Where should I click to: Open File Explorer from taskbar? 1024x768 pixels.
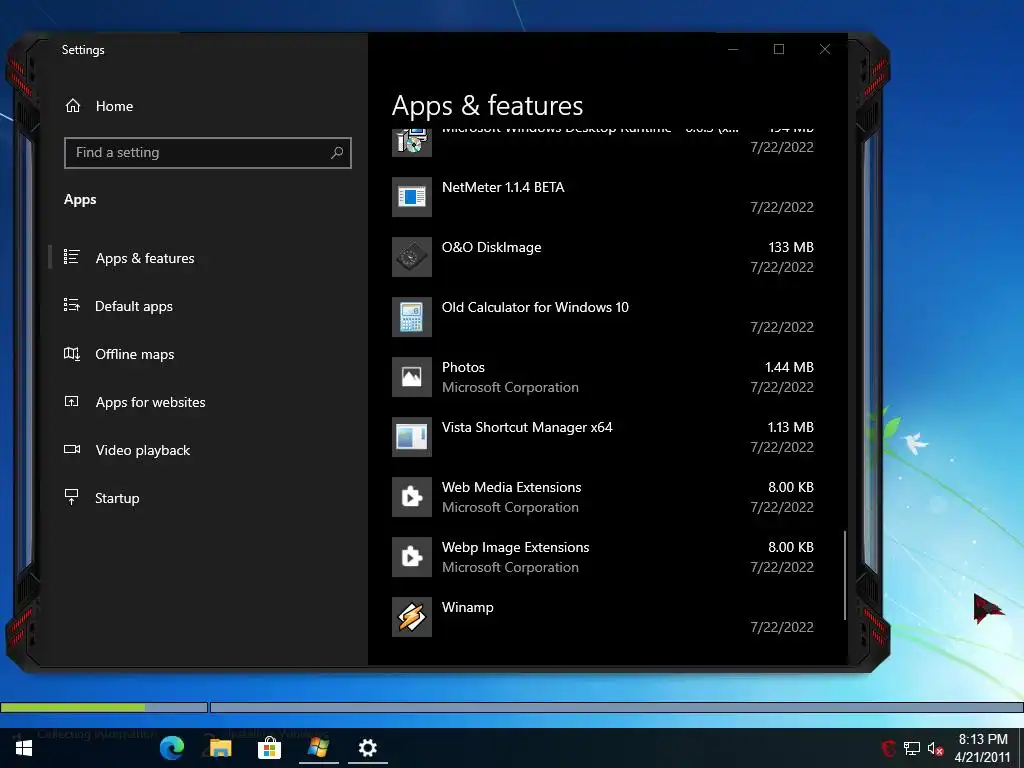[221, 748]
